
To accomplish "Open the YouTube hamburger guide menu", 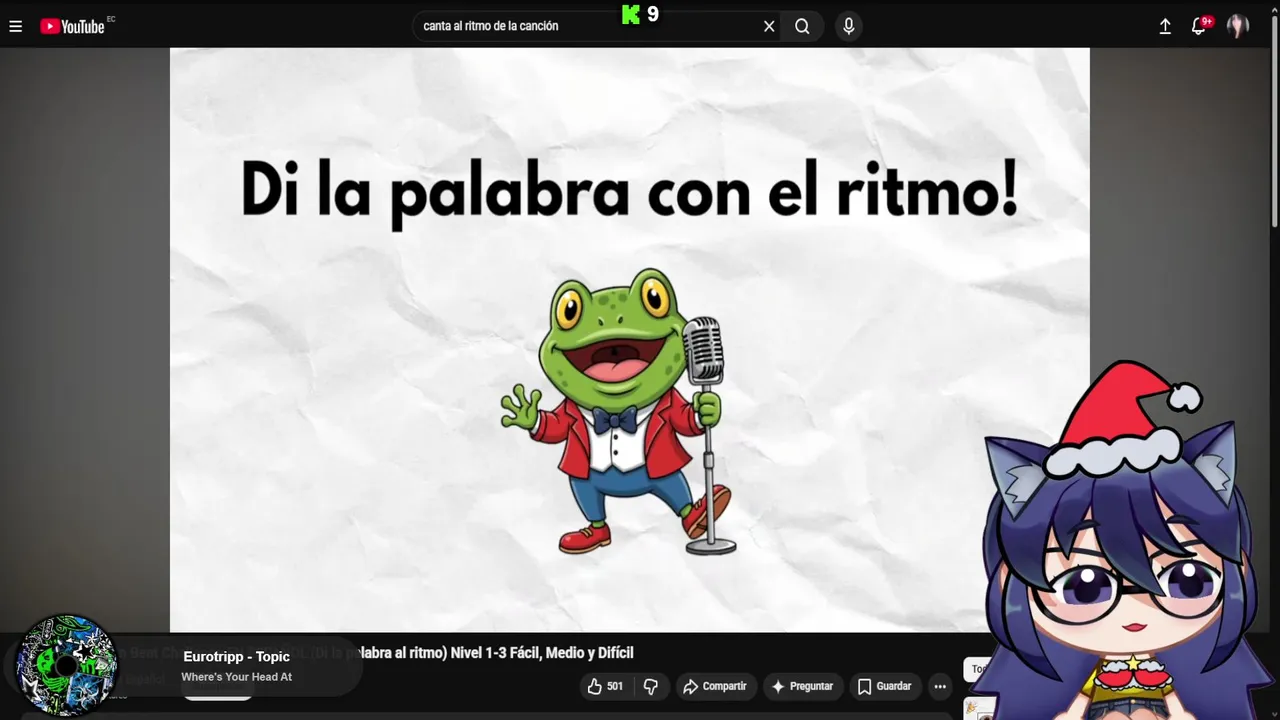I will (15, 26).
